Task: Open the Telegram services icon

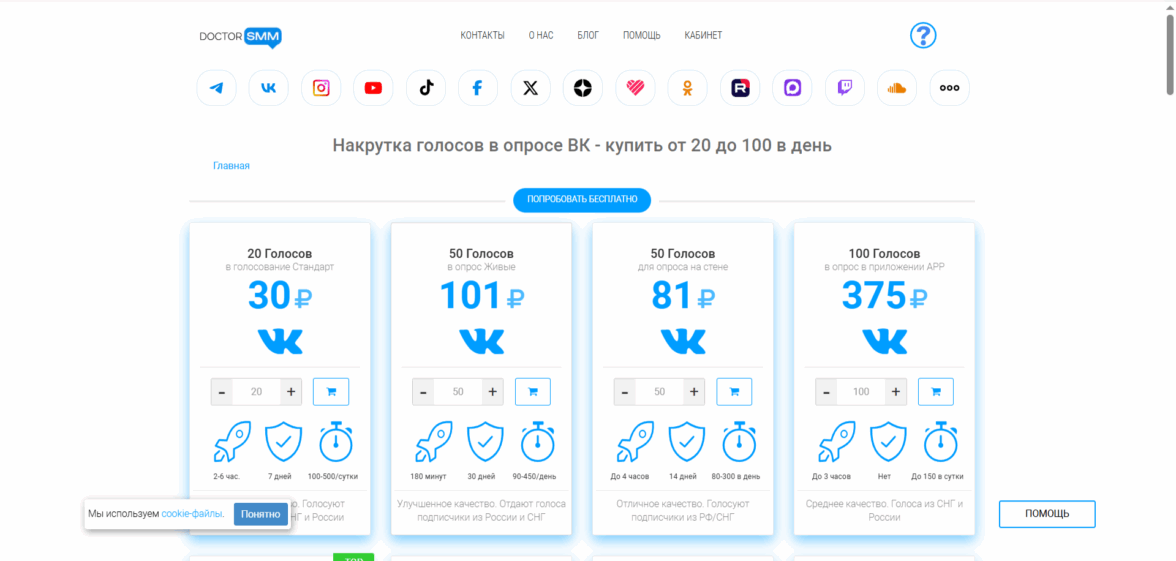Action: point(217,88)
